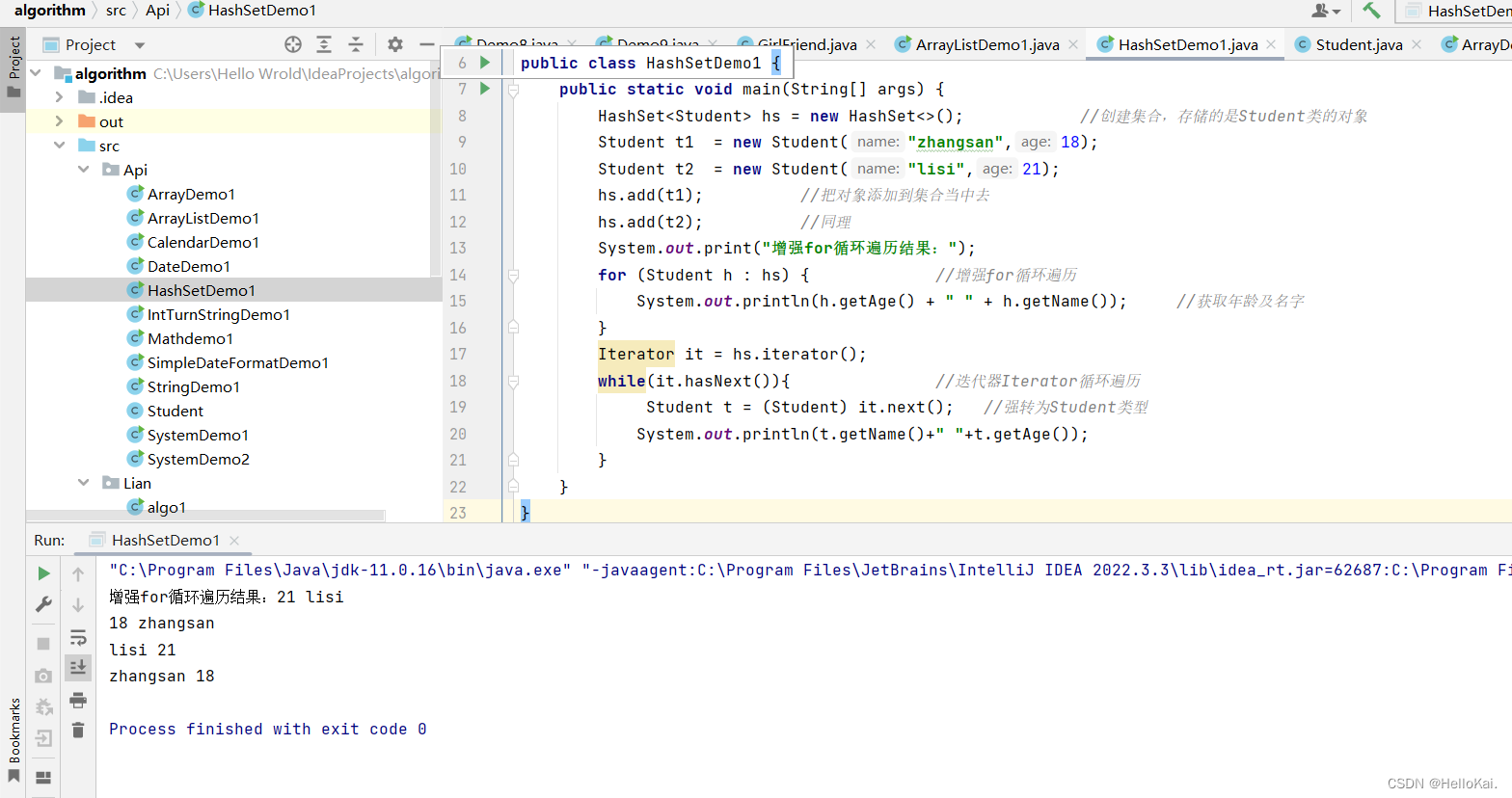
Task: Rerun HashSetDemo1 with the green play icon
Action: (43, 573)
